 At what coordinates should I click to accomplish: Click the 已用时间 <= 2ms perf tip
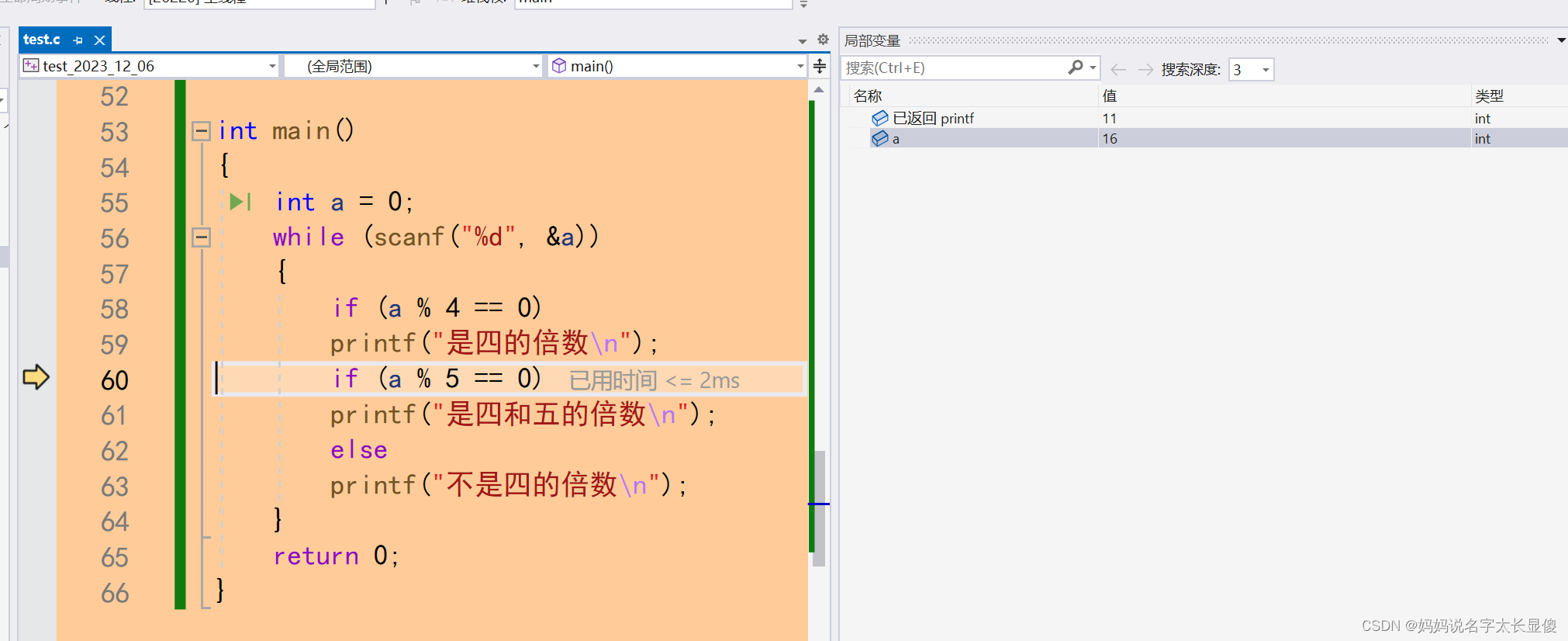click(654, 380)
